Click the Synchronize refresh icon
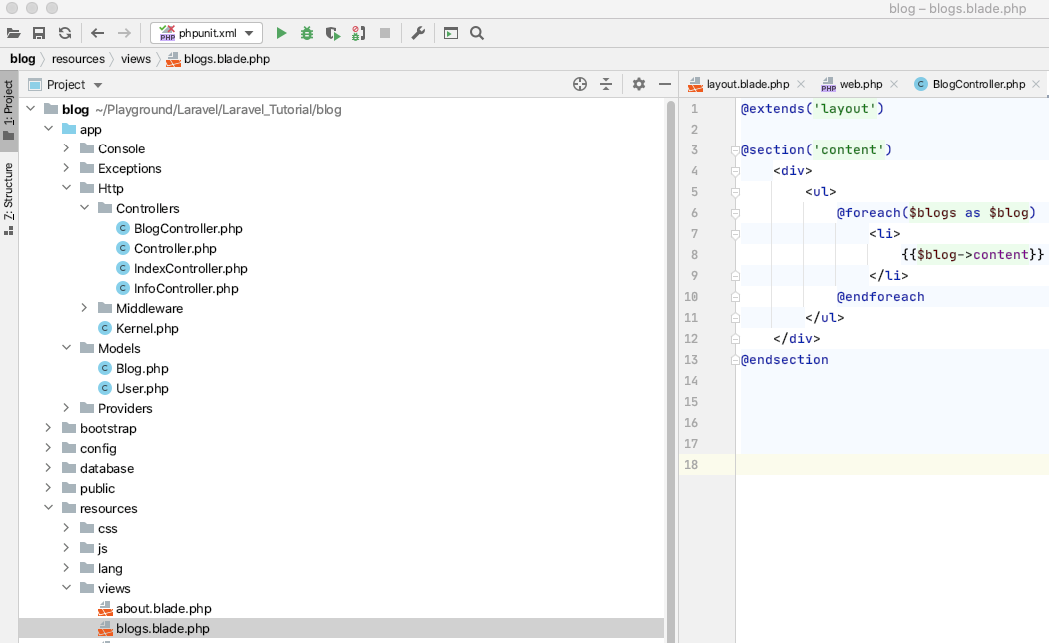 64,33
